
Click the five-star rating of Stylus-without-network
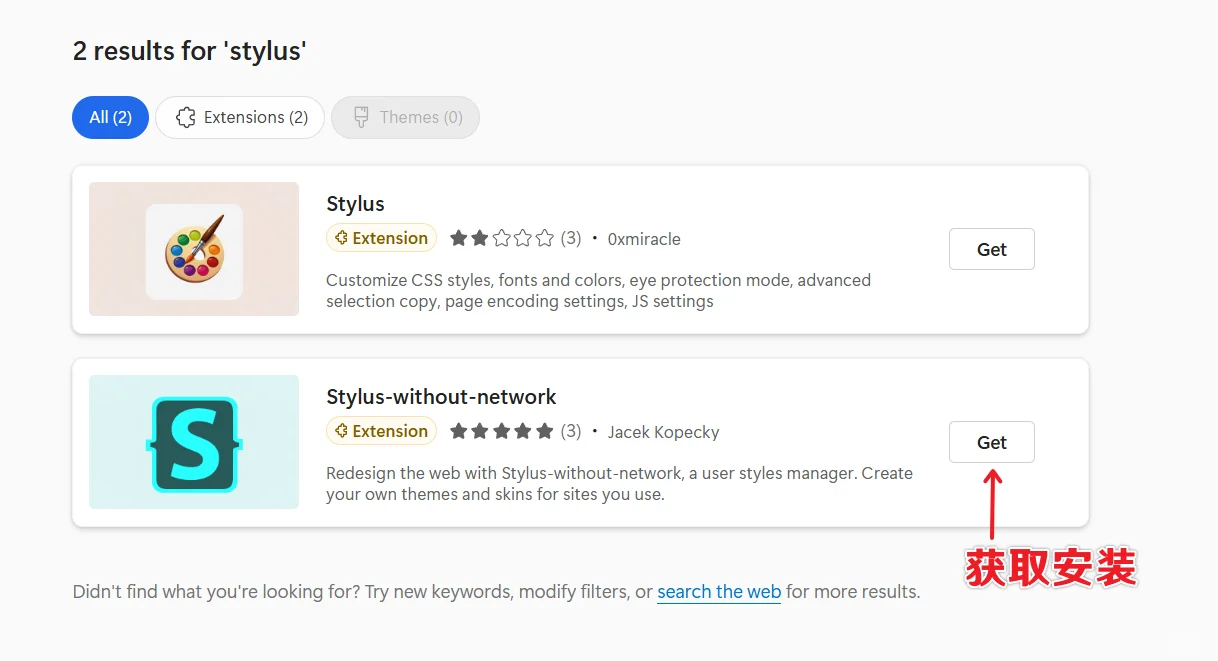pyautogui.click(x=501, y=431)
